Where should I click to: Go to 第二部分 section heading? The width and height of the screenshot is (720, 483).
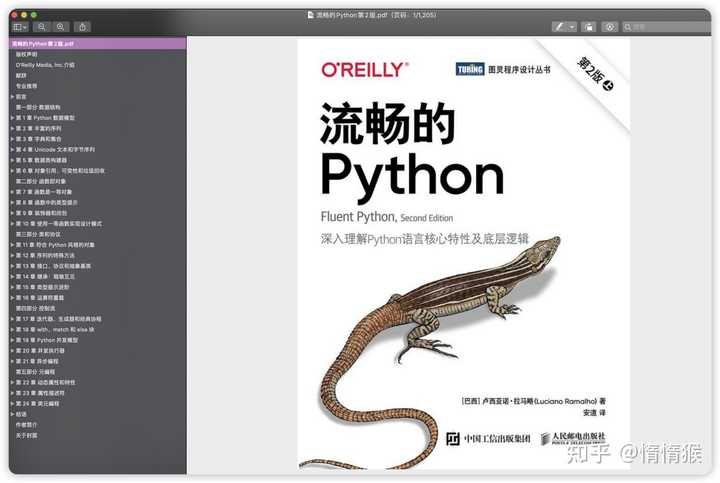41,181
